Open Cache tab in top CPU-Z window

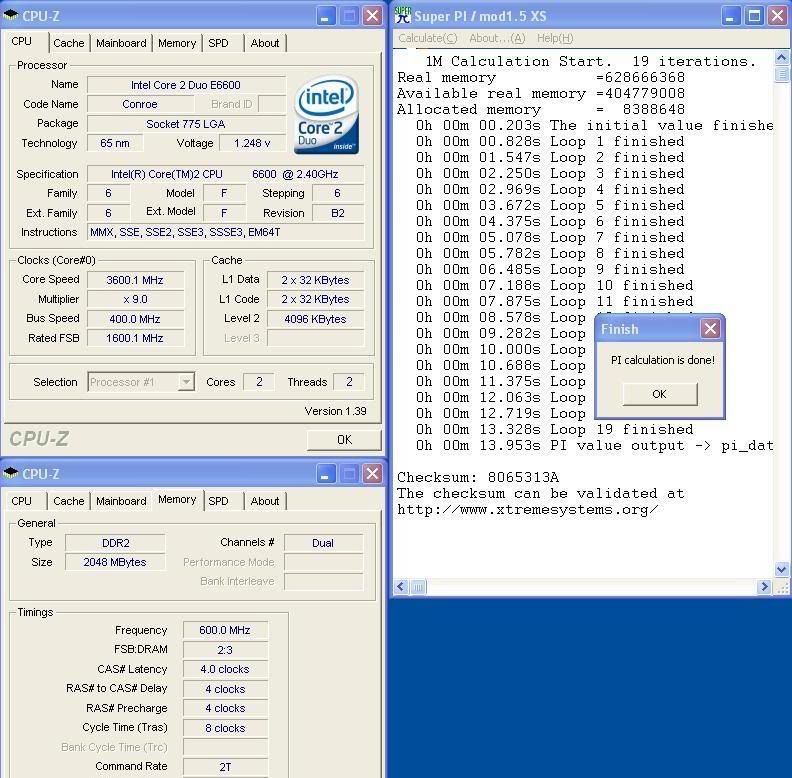pyautogui.click(x=69, y=43)
